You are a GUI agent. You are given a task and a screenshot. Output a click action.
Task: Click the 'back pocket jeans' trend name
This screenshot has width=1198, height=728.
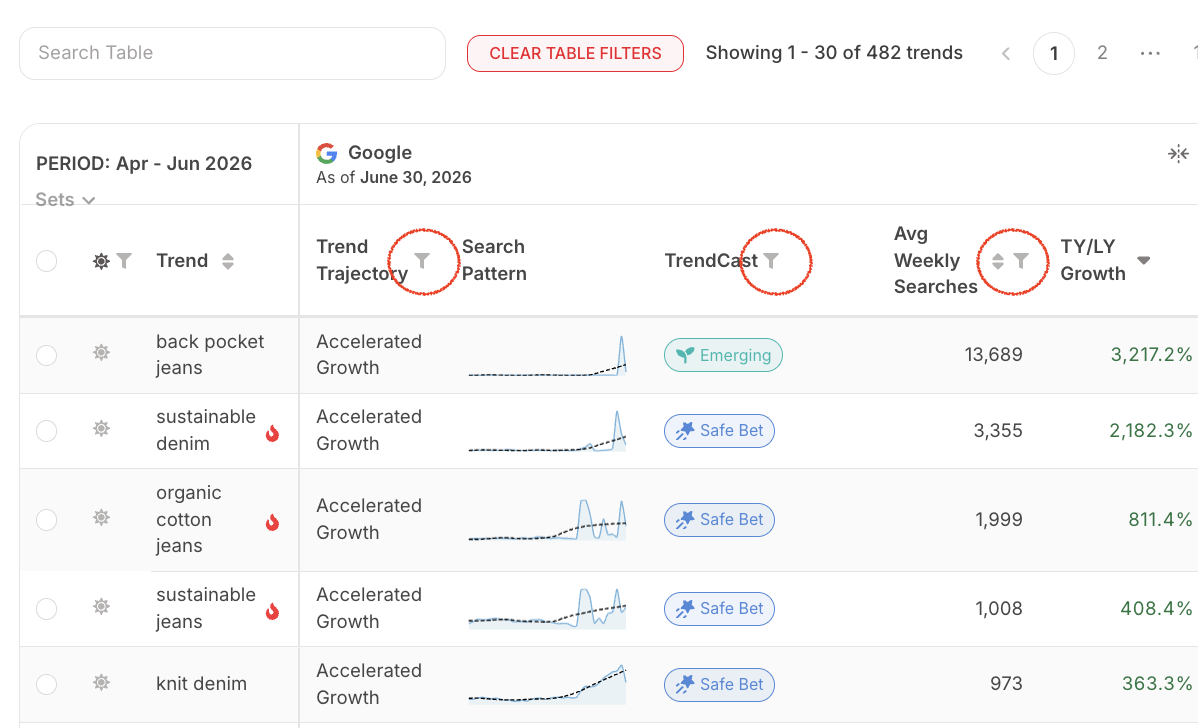(210, 354)
